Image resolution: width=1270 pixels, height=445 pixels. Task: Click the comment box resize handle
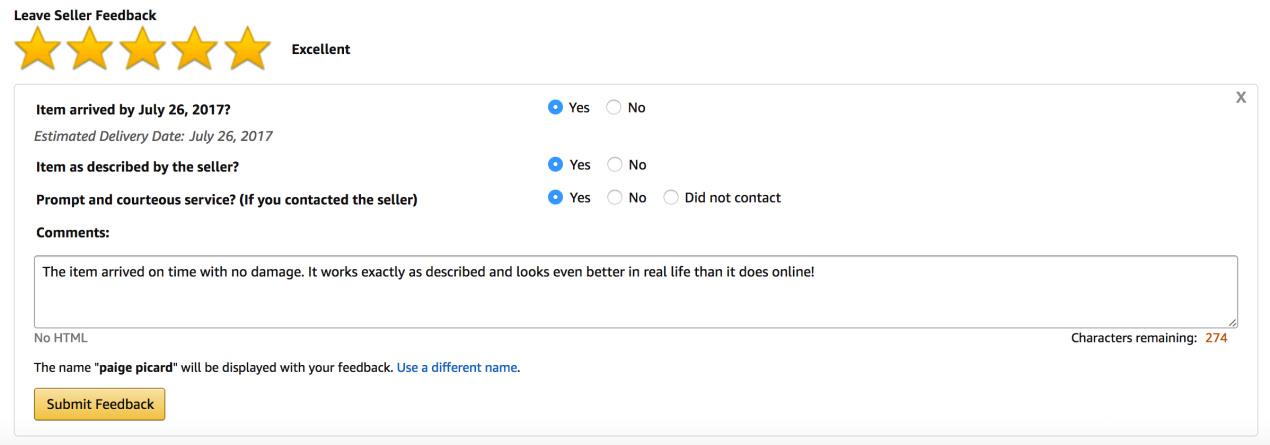click(1232, 321)
